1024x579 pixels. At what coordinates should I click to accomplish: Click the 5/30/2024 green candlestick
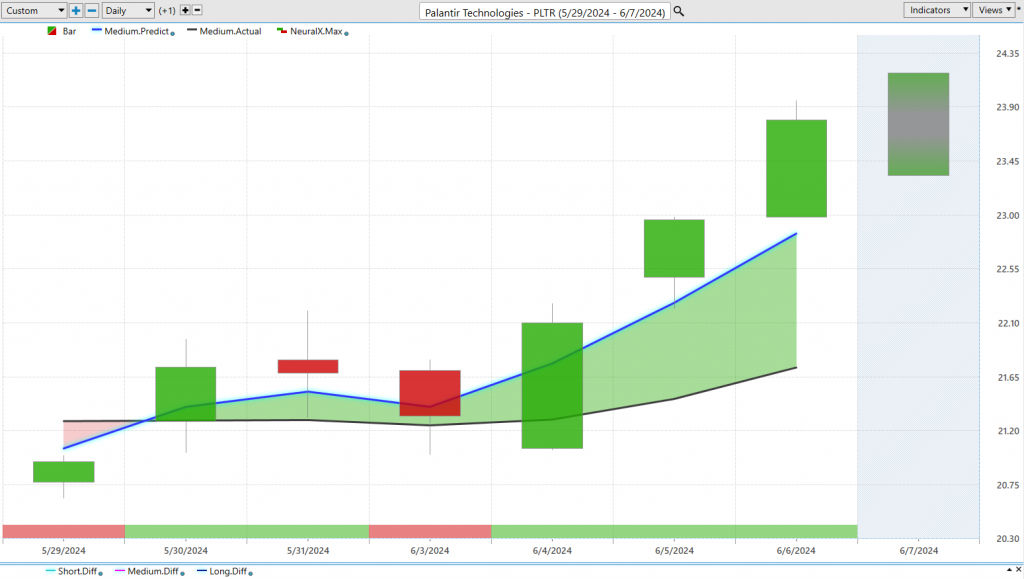185,394
